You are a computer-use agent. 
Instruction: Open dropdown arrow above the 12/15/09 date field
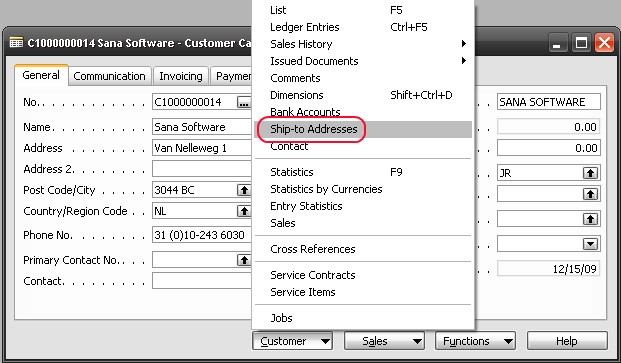pyautogui.click(x=590, y=244)
